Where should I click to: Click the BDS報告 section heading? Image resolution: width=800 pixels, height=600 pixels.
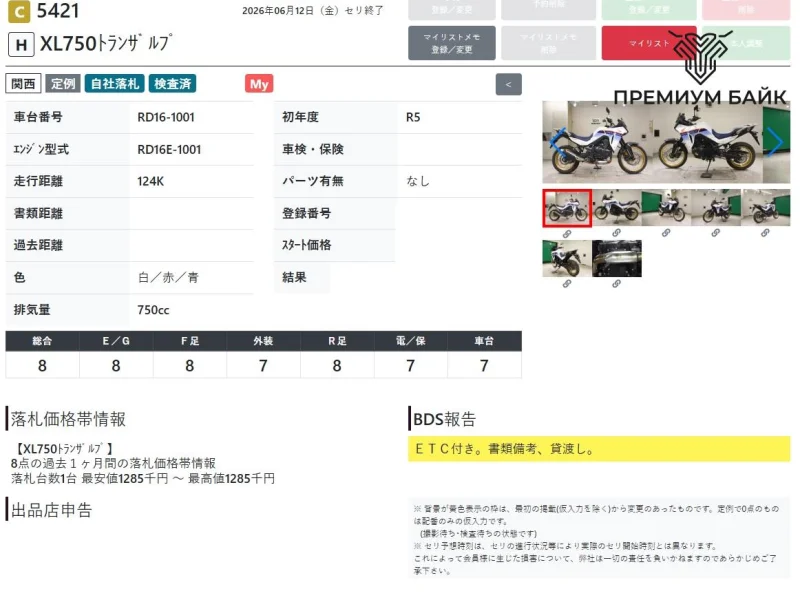[444, 419]
